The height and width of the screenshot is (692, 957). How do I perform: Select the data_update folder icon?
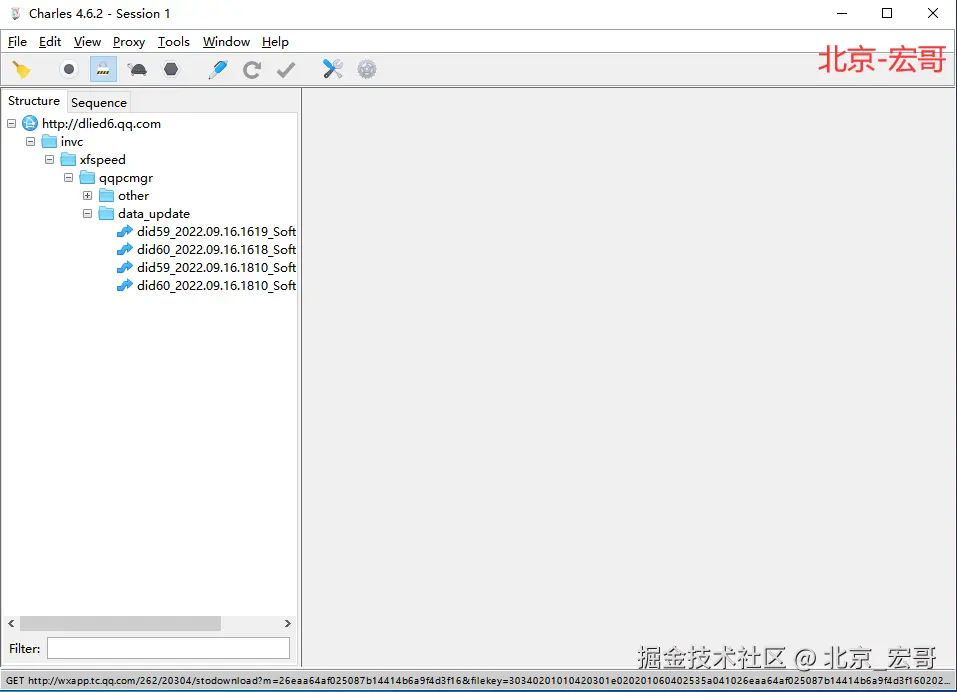click(x=106, y=214)
